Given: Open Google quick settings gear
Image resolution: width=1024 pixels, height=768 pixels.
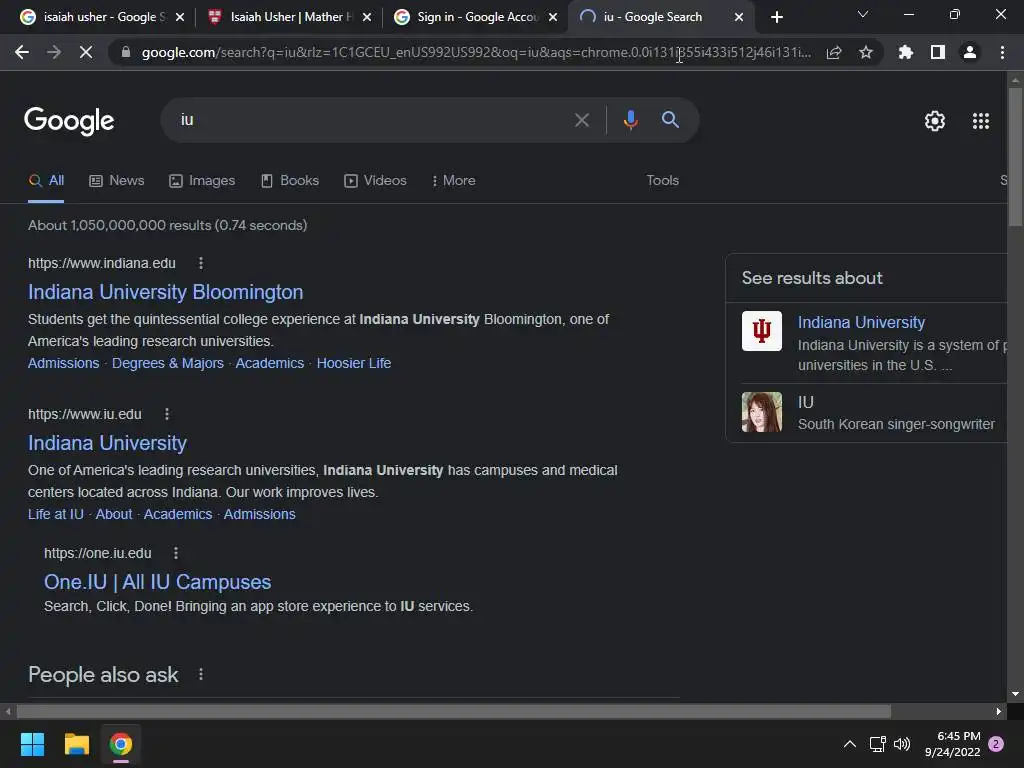Looking at the screenshot, I should point(935,121).
